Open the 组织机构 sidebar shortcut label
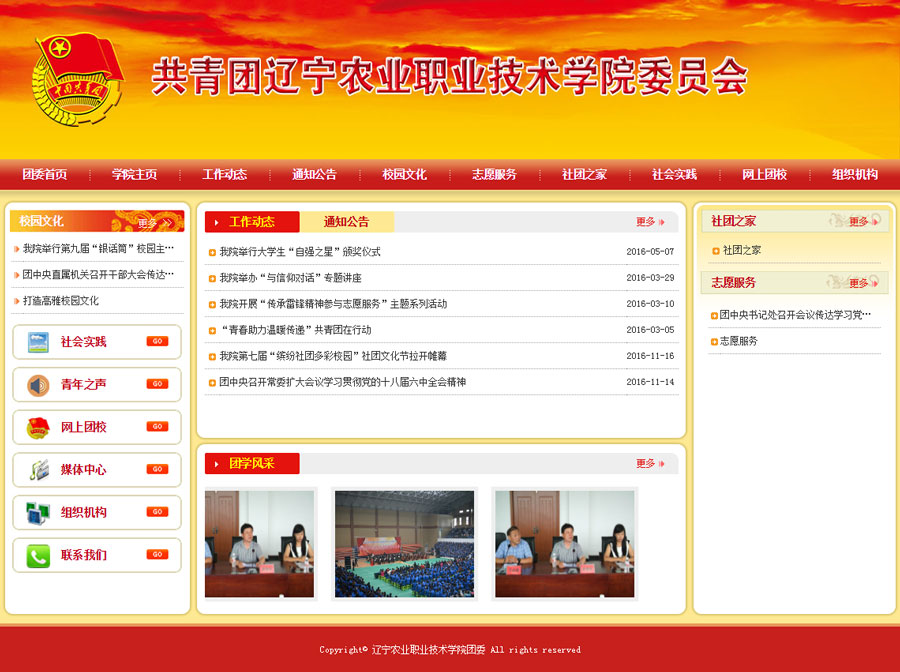The width and height of the screenshot is (900, 672). [84, 512]
